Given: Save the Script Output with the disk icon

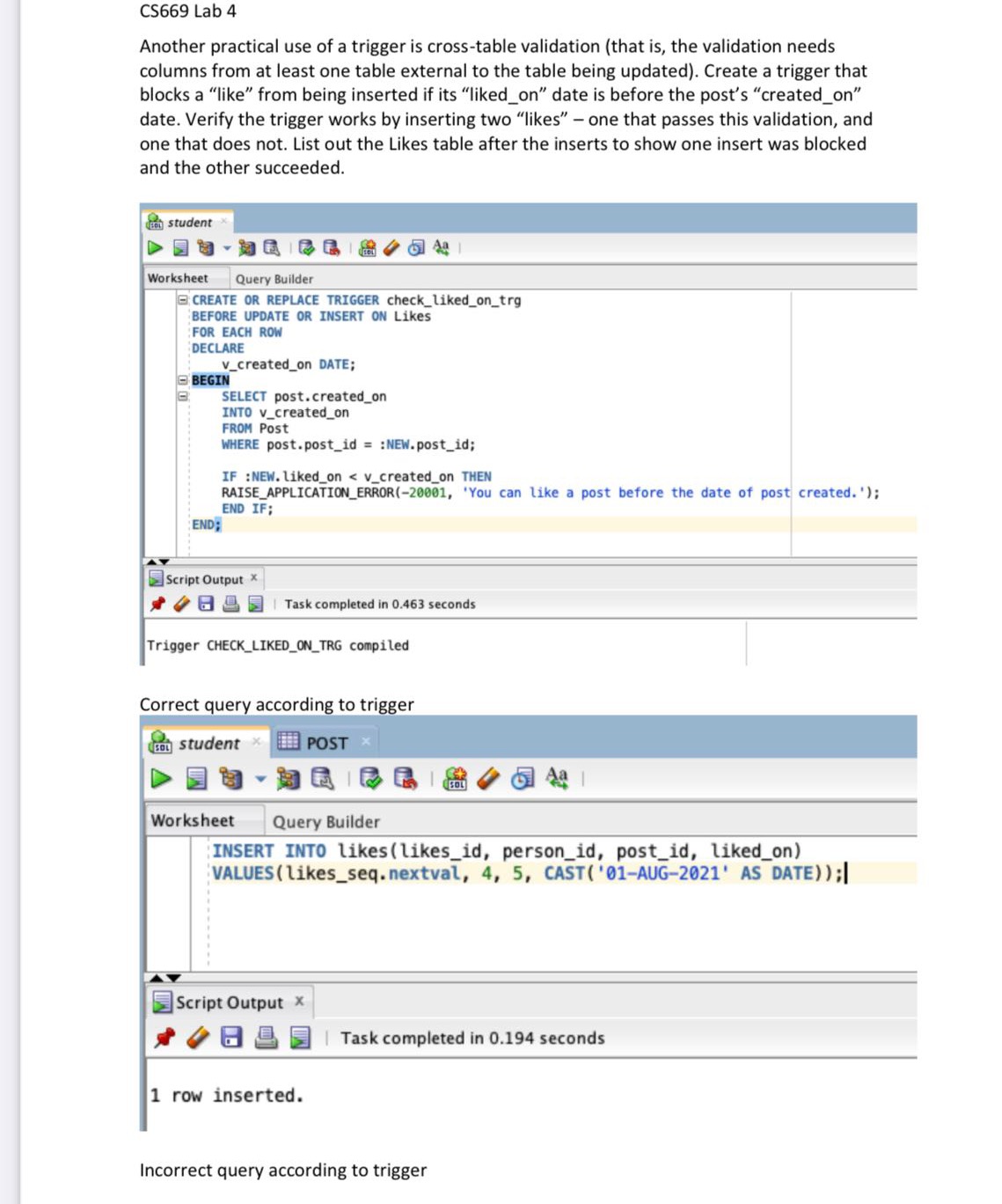Looking at the screenshot, I should click(206, 603).
